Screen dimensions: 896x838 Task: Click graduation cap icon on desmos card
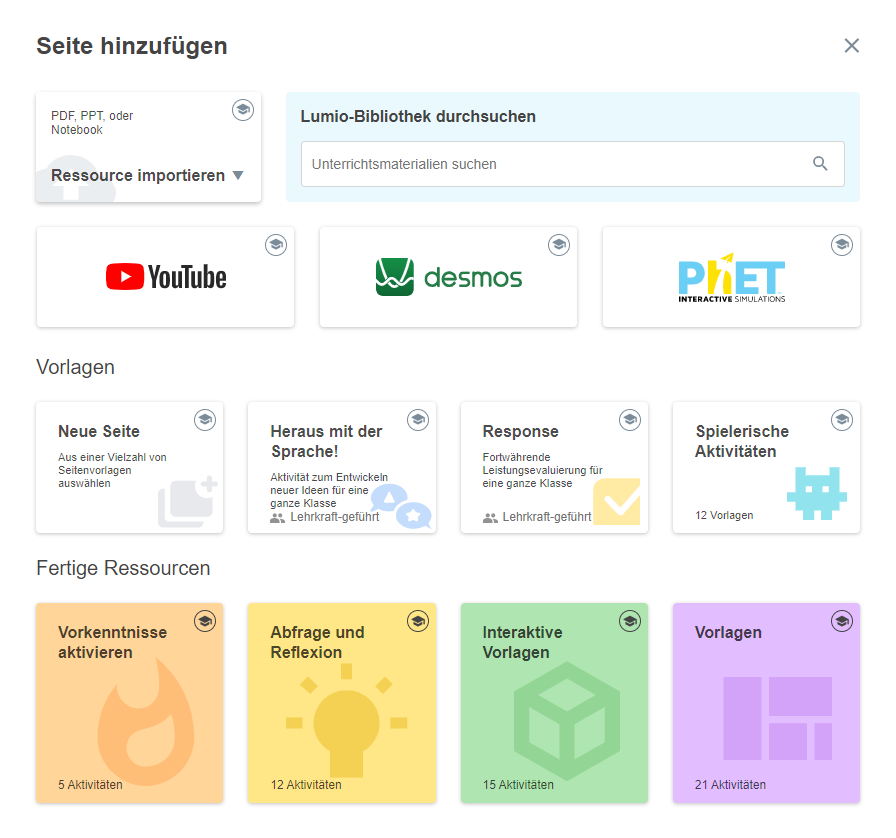pyautogui.click(x=559, y=244)
